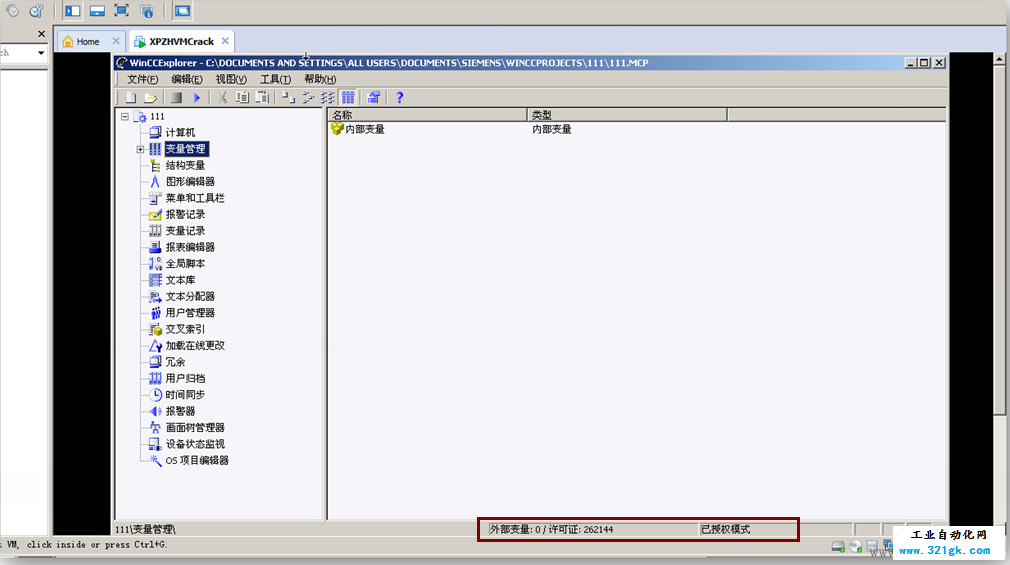Open the 编辑(E) menu

coord(187,79)
